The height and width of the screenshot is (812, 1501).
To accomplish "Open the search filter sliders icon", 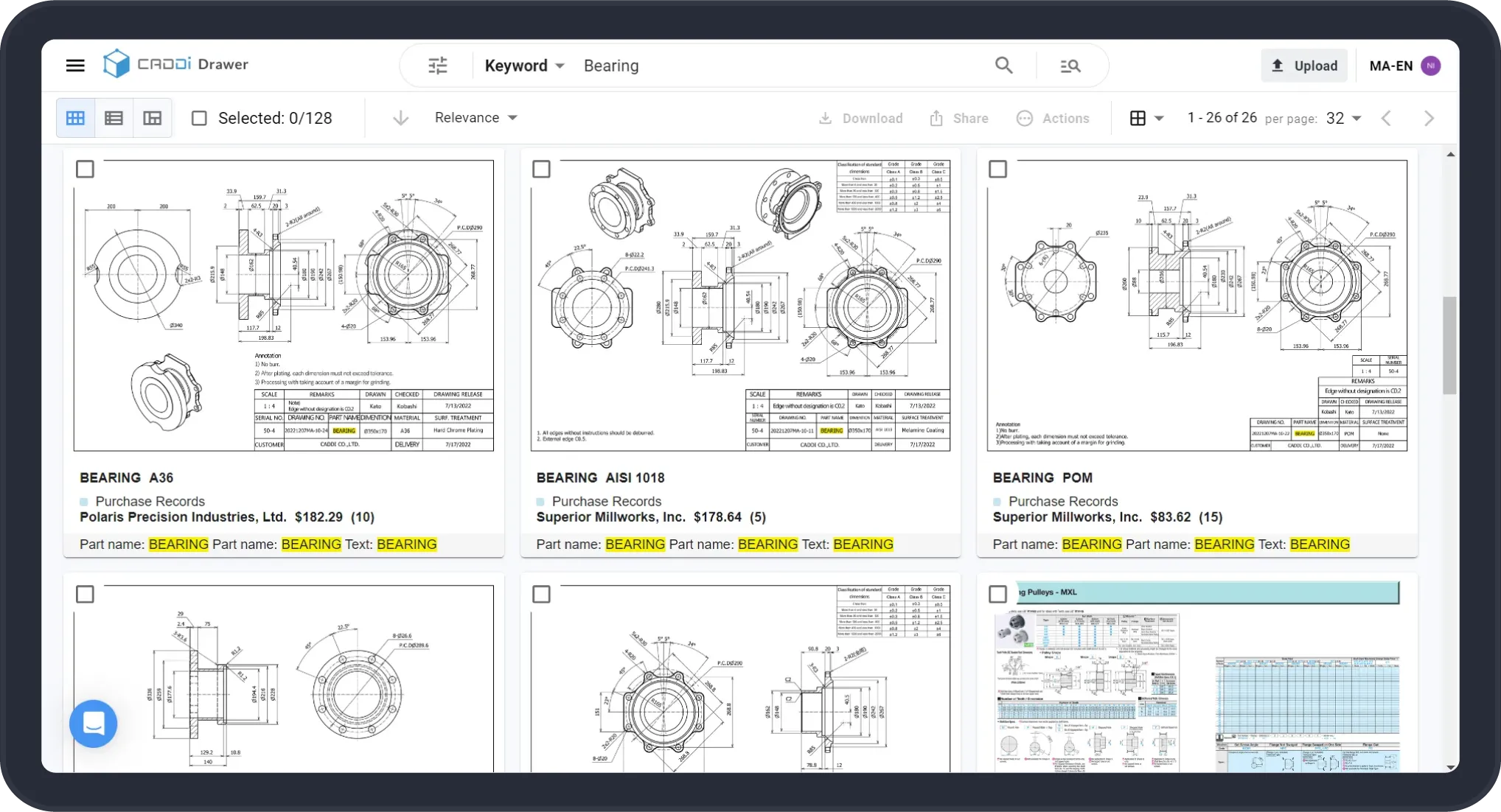I will coord(437,66).
